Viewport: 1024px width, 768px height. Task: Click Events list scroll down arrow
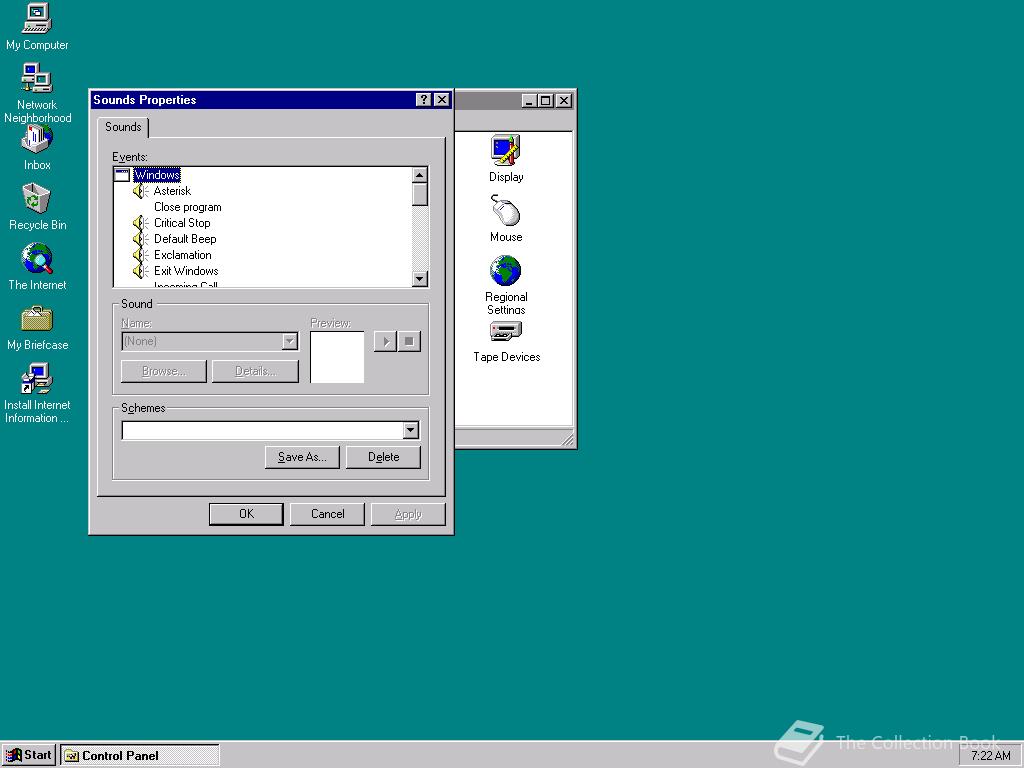(420, 279)
